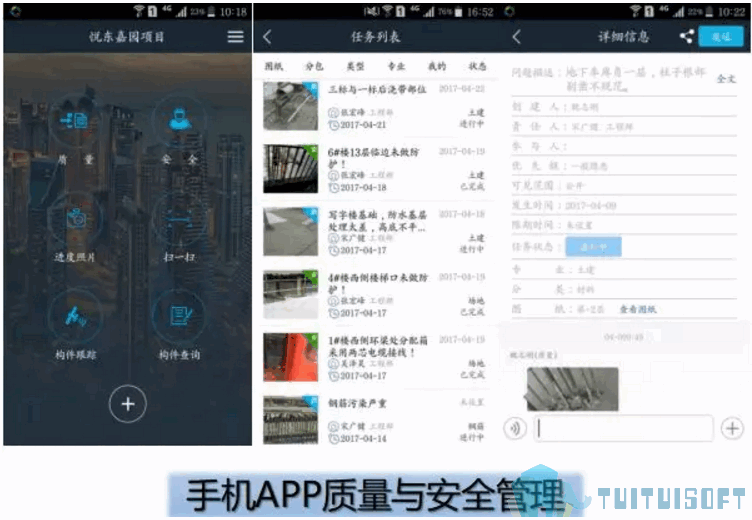Screen dimensions: 752x520
Task: Tap the round plus button on home screen
Action: pos(128,404)
